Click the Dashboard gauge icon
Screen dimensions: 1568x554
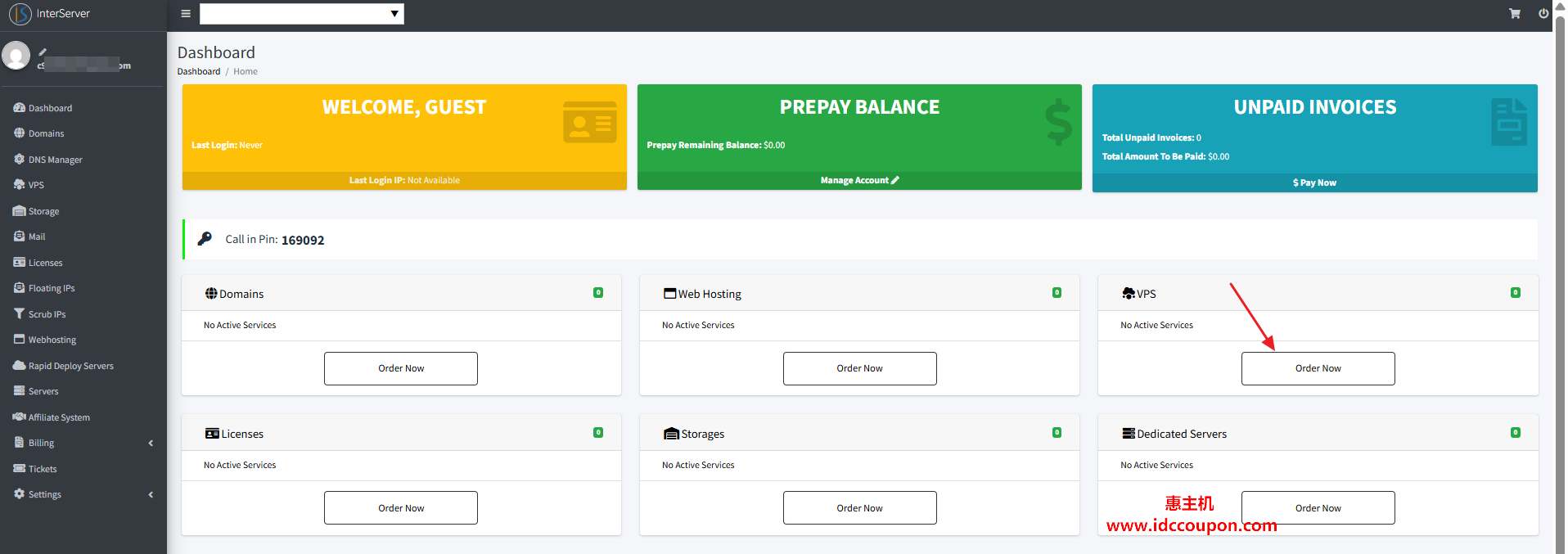(x=19, y=107)
